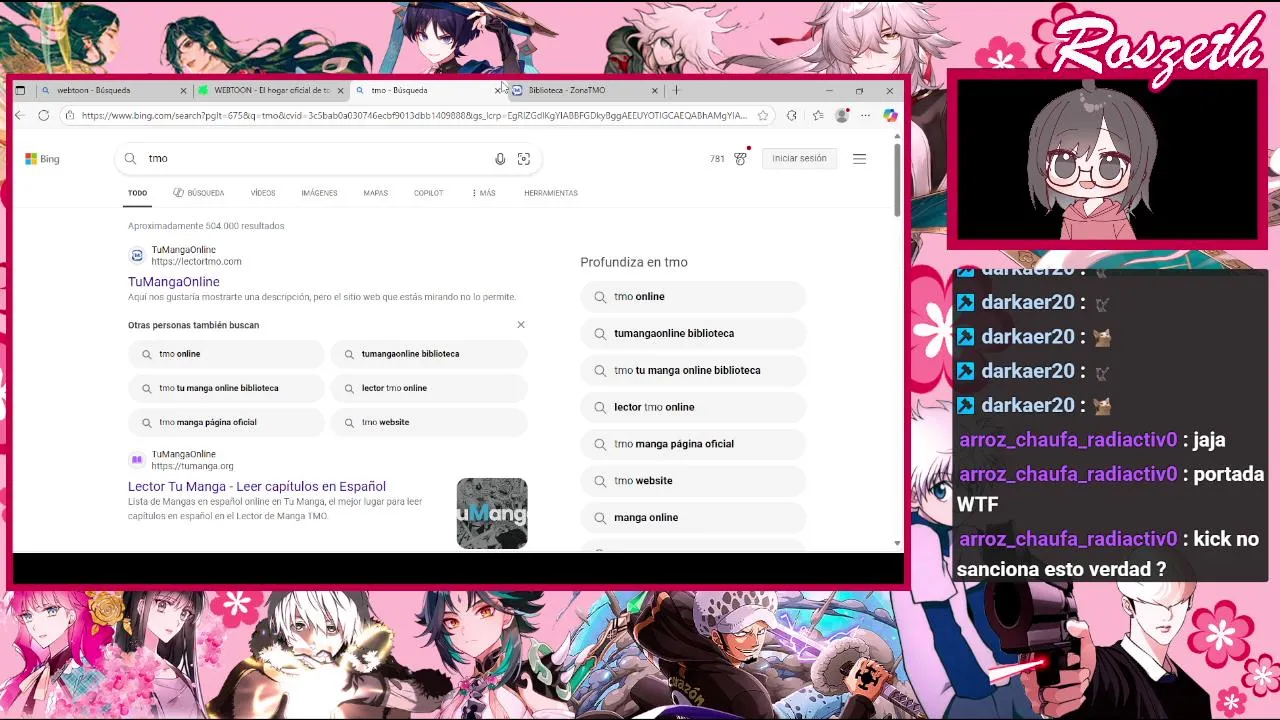Viewport: 1280px width, 720px height.
Task: Click sidebar suggestion 'tmo online'
Action: [x=693, y=297]
